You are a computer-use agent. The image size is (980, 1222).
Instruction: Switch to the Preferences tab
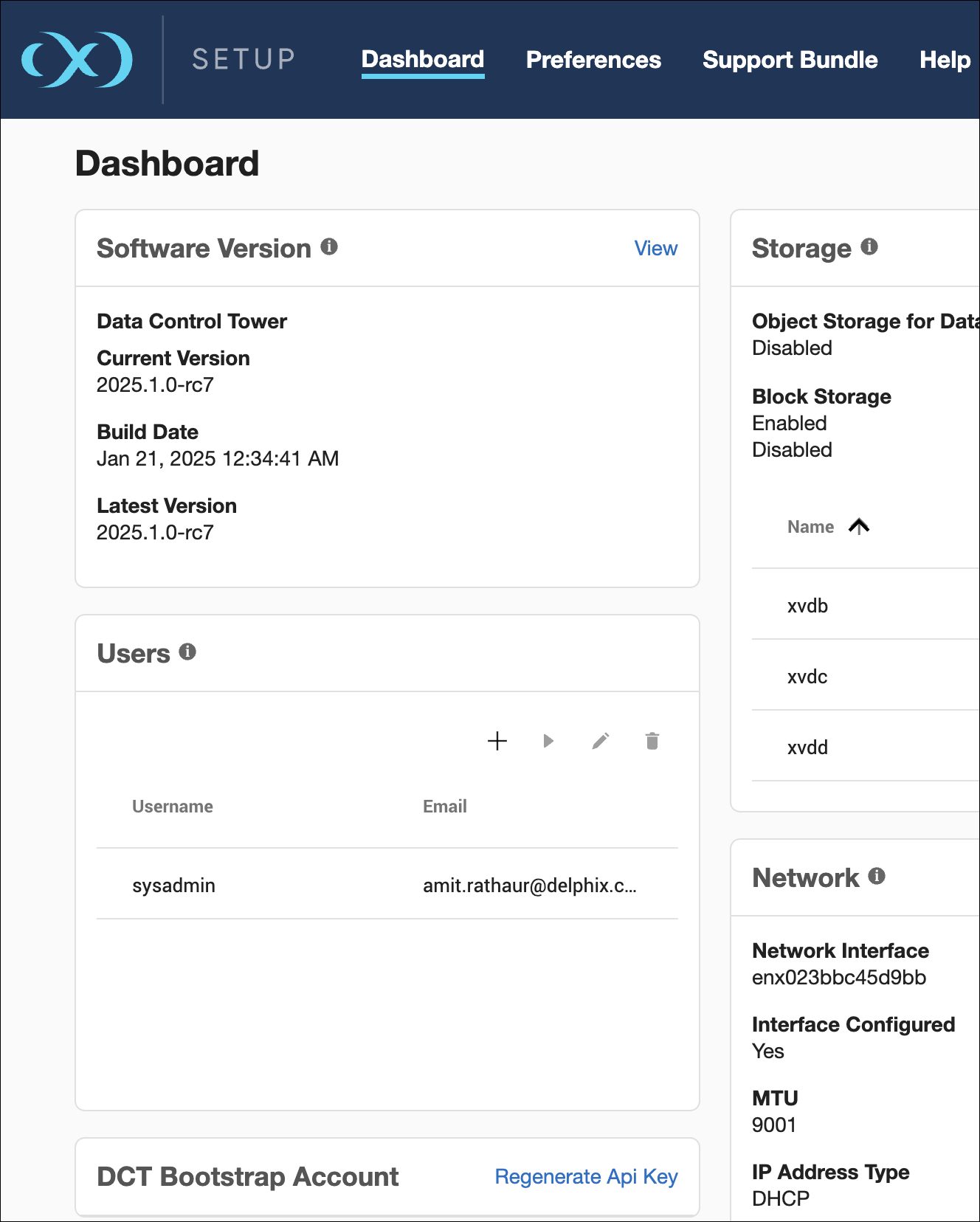593,60
